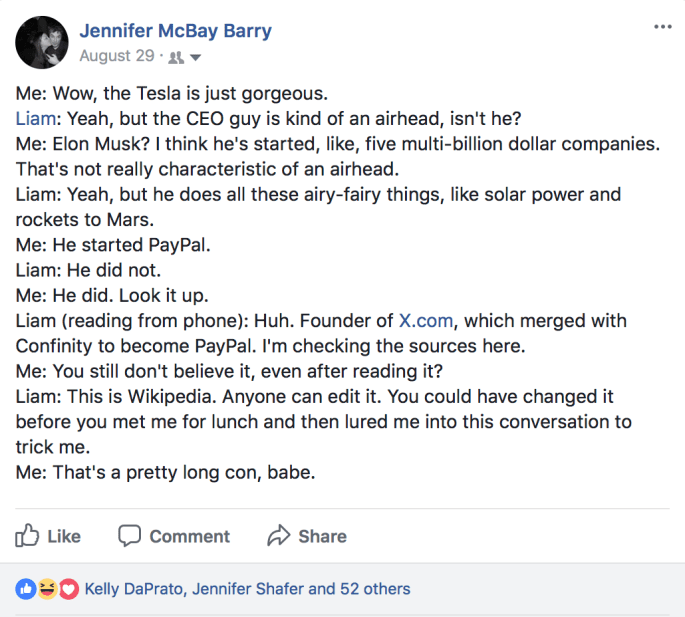Expand the audience selector dropdown arrow

[x=196, y=57]
